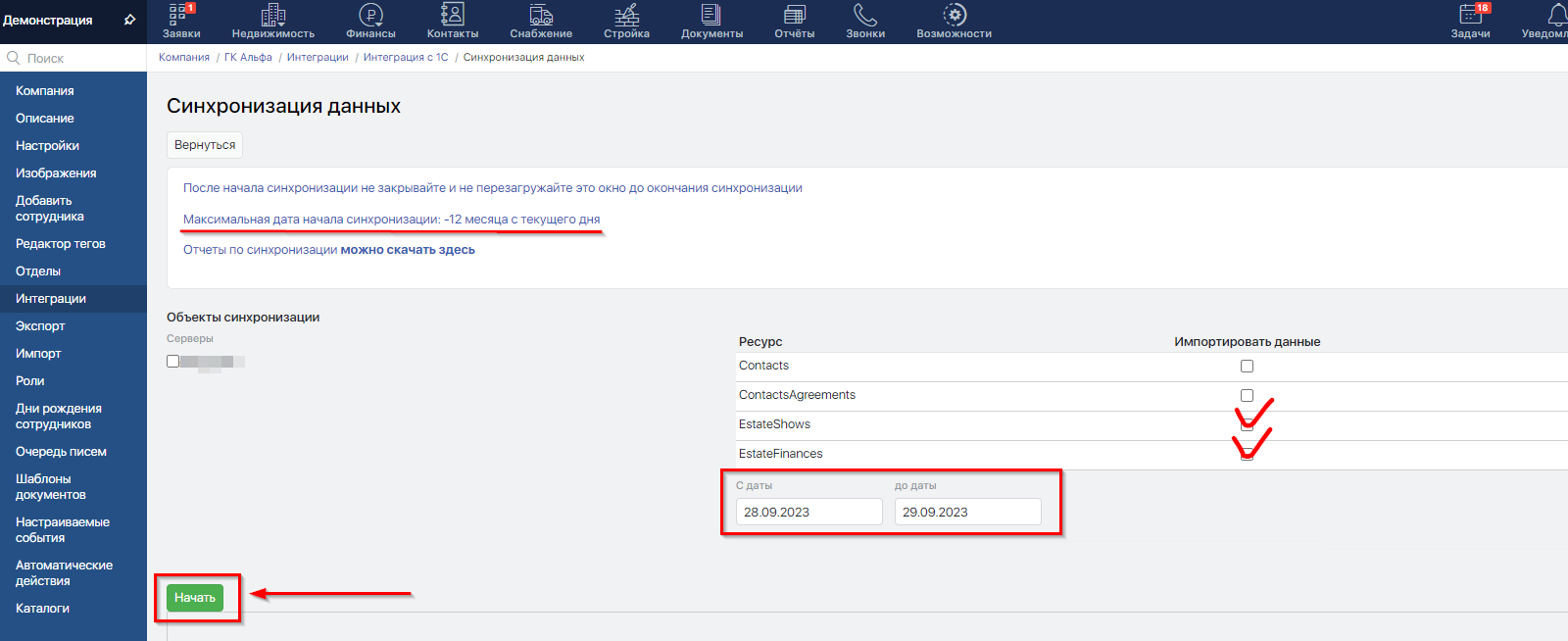Open the Снабжение truck icon
This screenshot has height=641, width=1568.
pyautogui.click(x=541, y=15)
